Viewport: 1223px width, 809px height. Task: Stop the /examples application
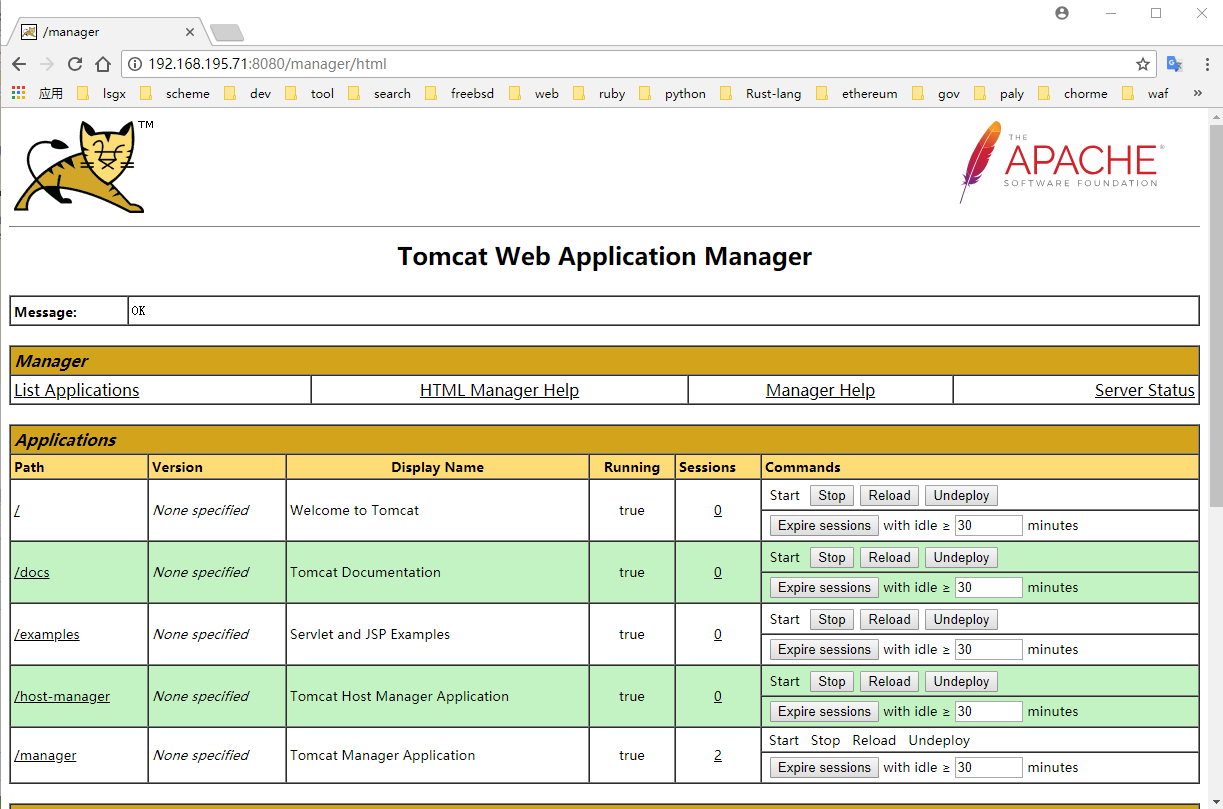pyautogui.click(x=832, y=619)
